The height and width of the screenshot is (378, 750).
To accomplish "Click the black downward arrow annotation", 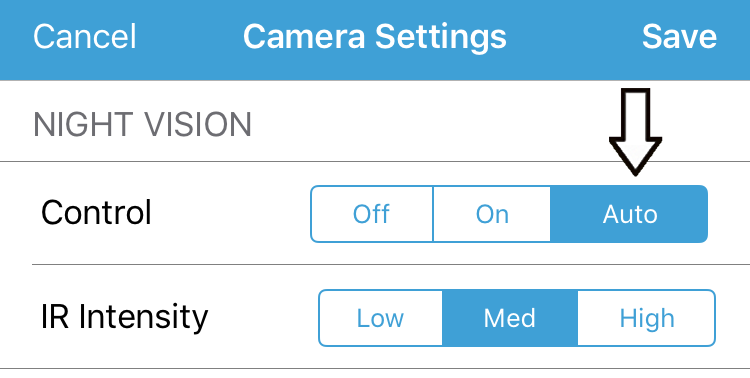I will click(x=635, y=132).
